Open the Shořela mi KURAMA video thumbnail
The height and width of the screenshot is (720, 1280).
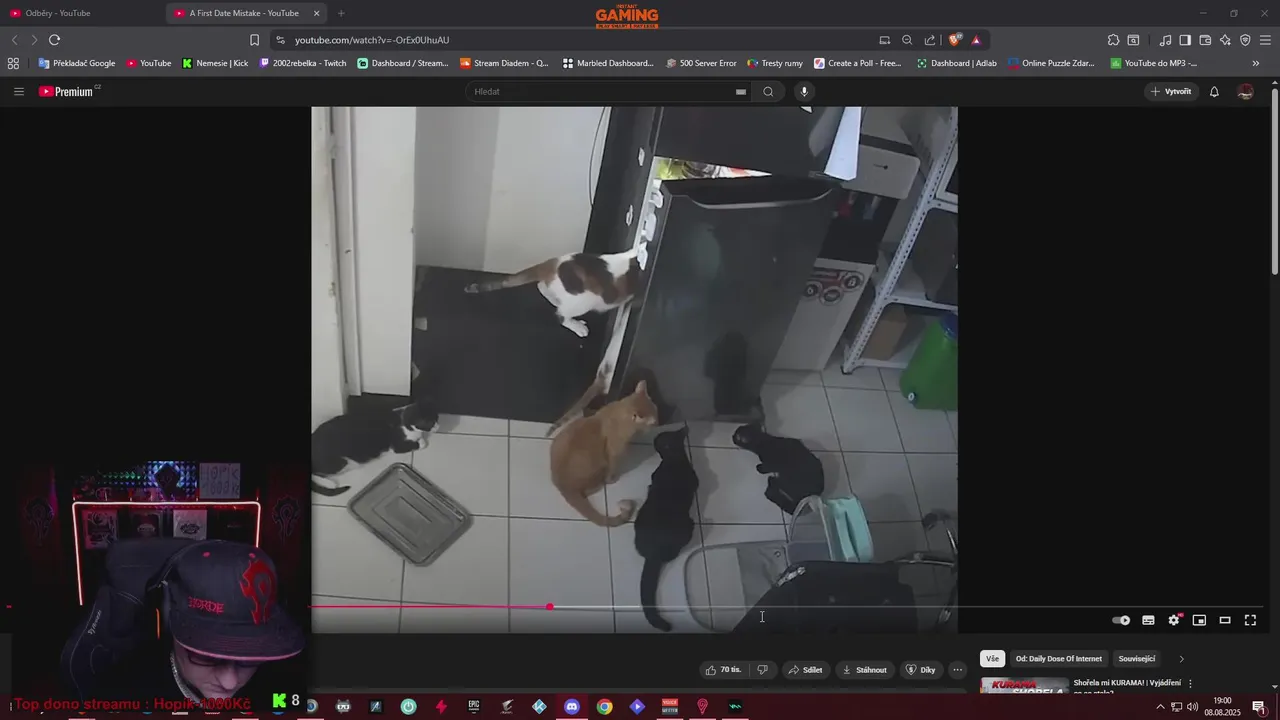1024,686
